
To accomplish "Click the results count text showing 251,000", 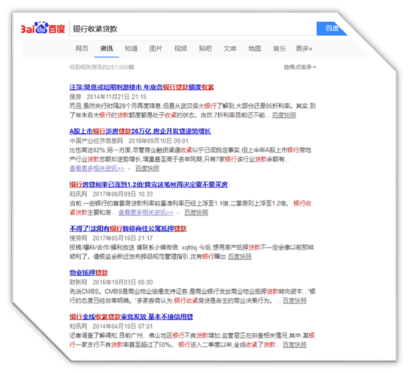I will click(x=102, y=67).
